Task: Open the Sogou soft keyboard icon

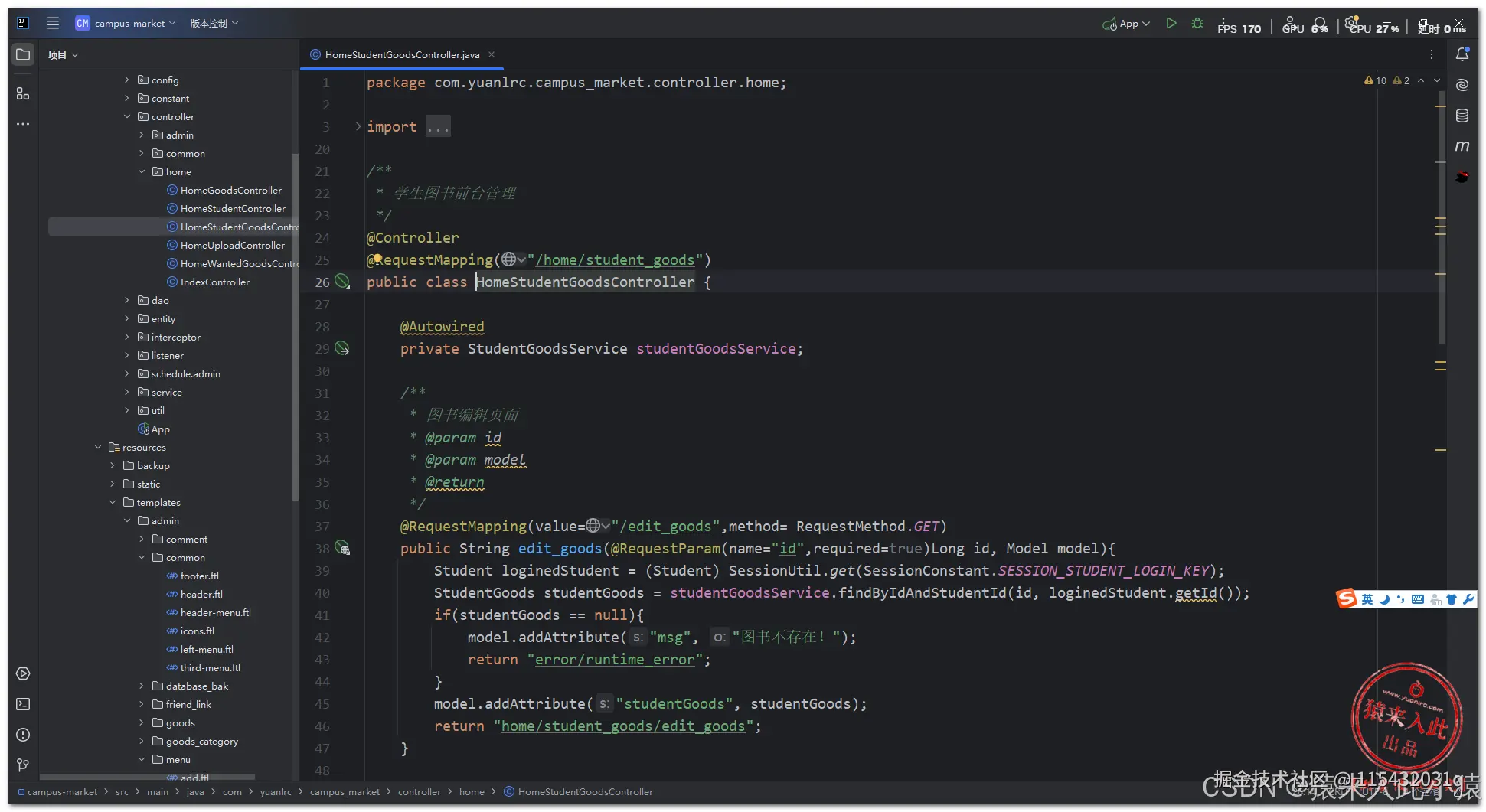Action: tap(1418, 599)
